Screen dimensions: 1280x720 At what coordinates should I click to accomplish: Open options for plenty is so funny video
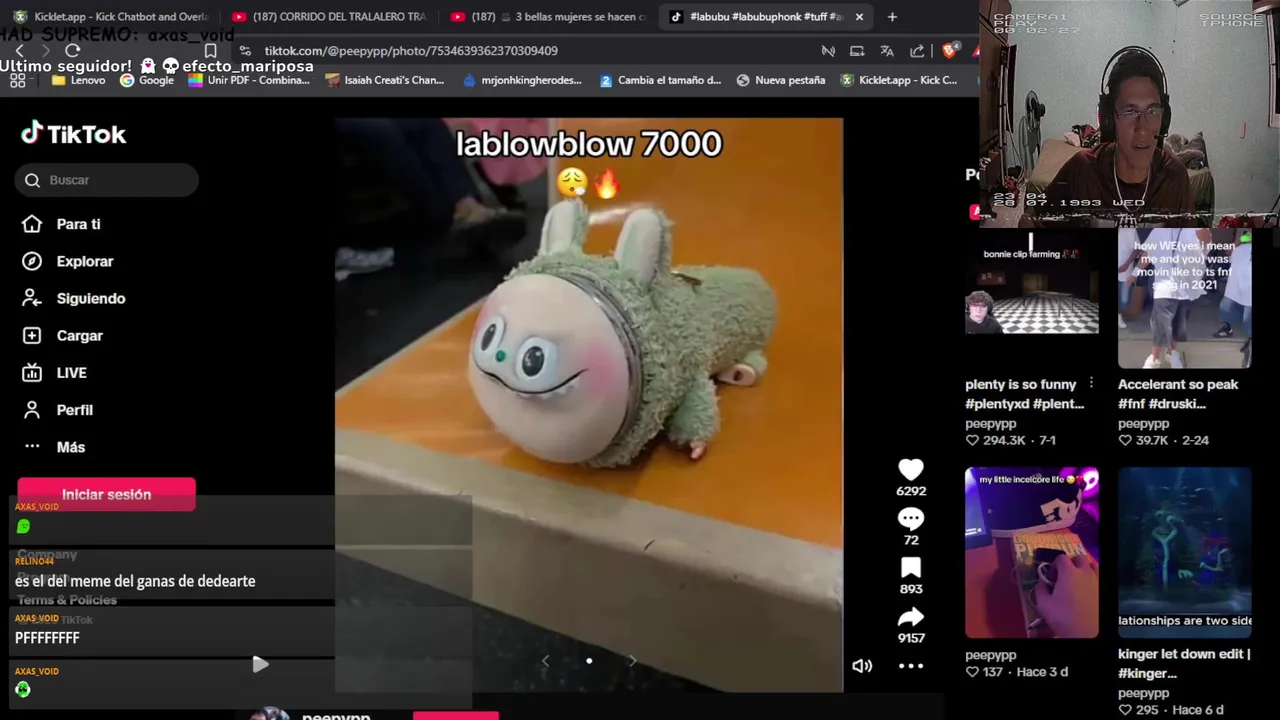coord(1091,384)
